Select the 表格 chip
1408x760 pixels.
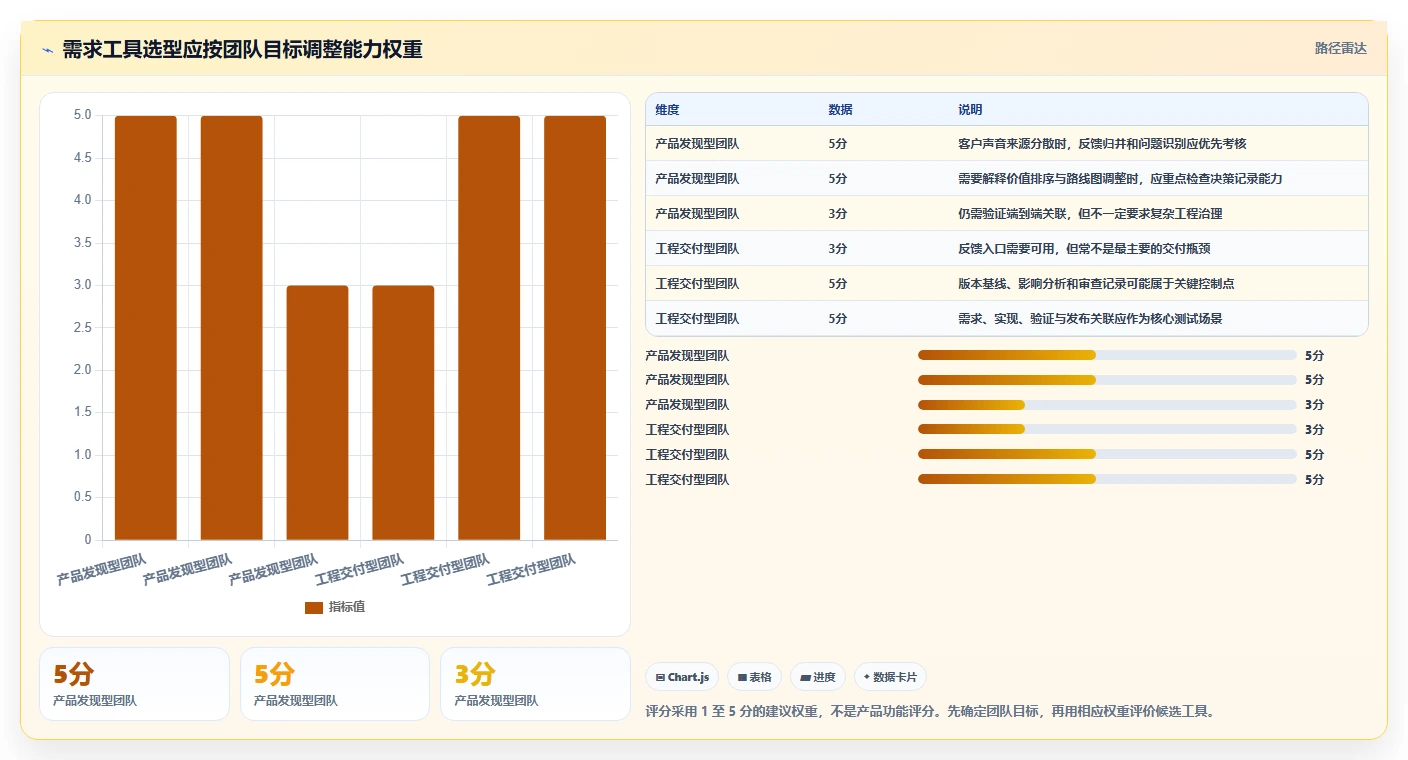click(x=754, y=677)
